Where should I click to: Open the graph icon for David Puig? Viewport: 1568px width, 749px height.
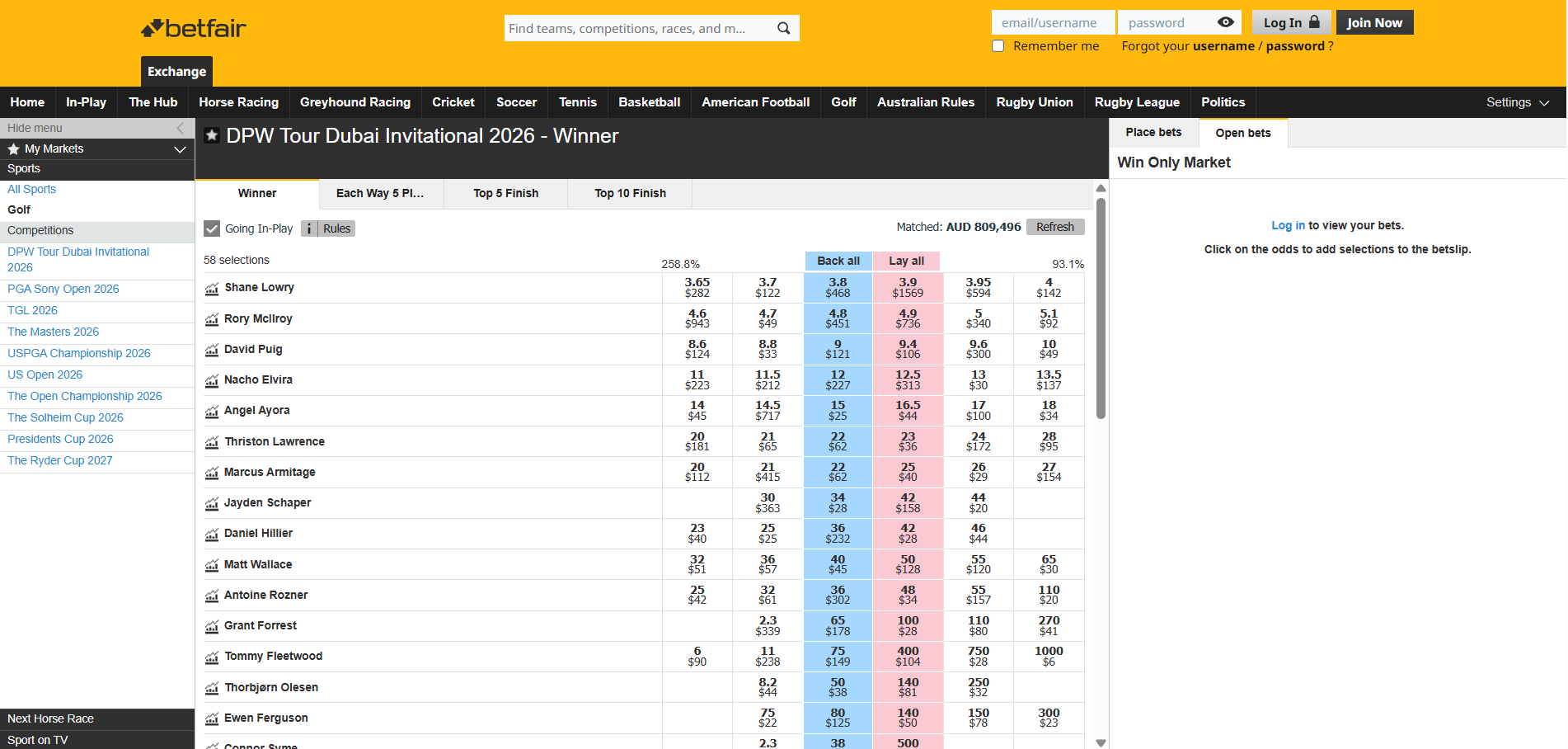tap(212, 350)
